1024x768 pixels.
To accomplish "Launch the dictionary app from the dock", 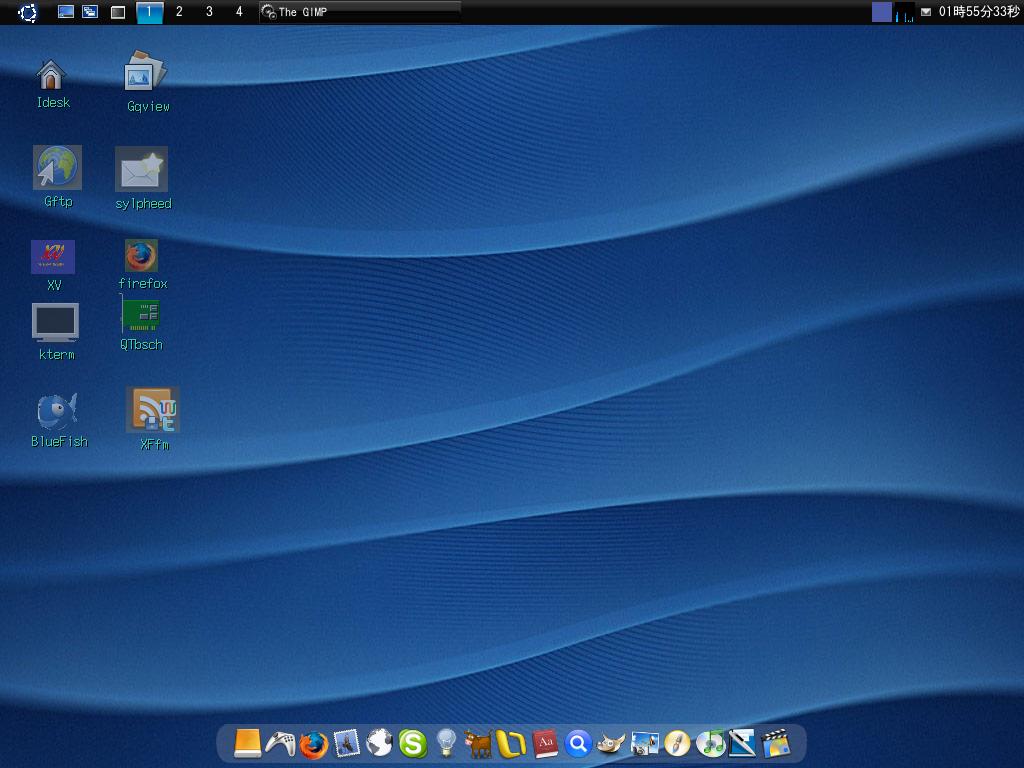I will (546, 743).
